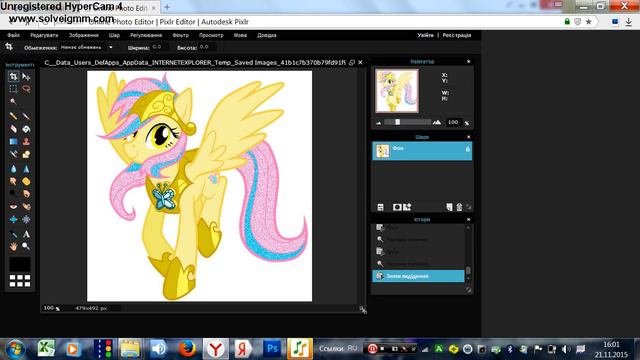Viewport: 640px width, 360px height.
Task: Select the Clone Stamp tool
Action: pyautogui.click(x=26, y=142)
